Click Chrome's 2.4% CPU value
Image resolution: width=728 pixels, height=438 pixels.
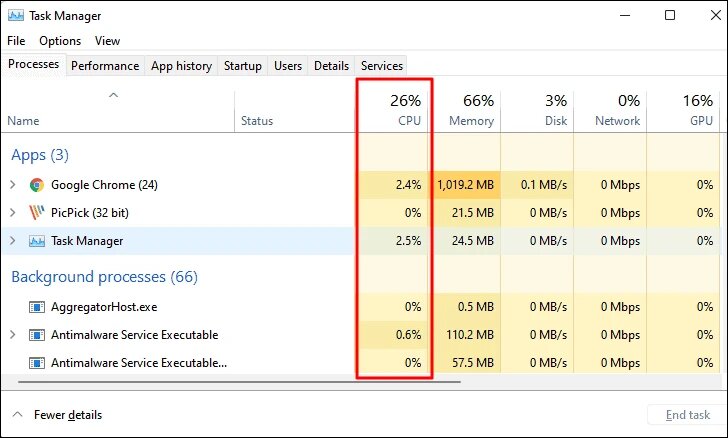[409, 185]
